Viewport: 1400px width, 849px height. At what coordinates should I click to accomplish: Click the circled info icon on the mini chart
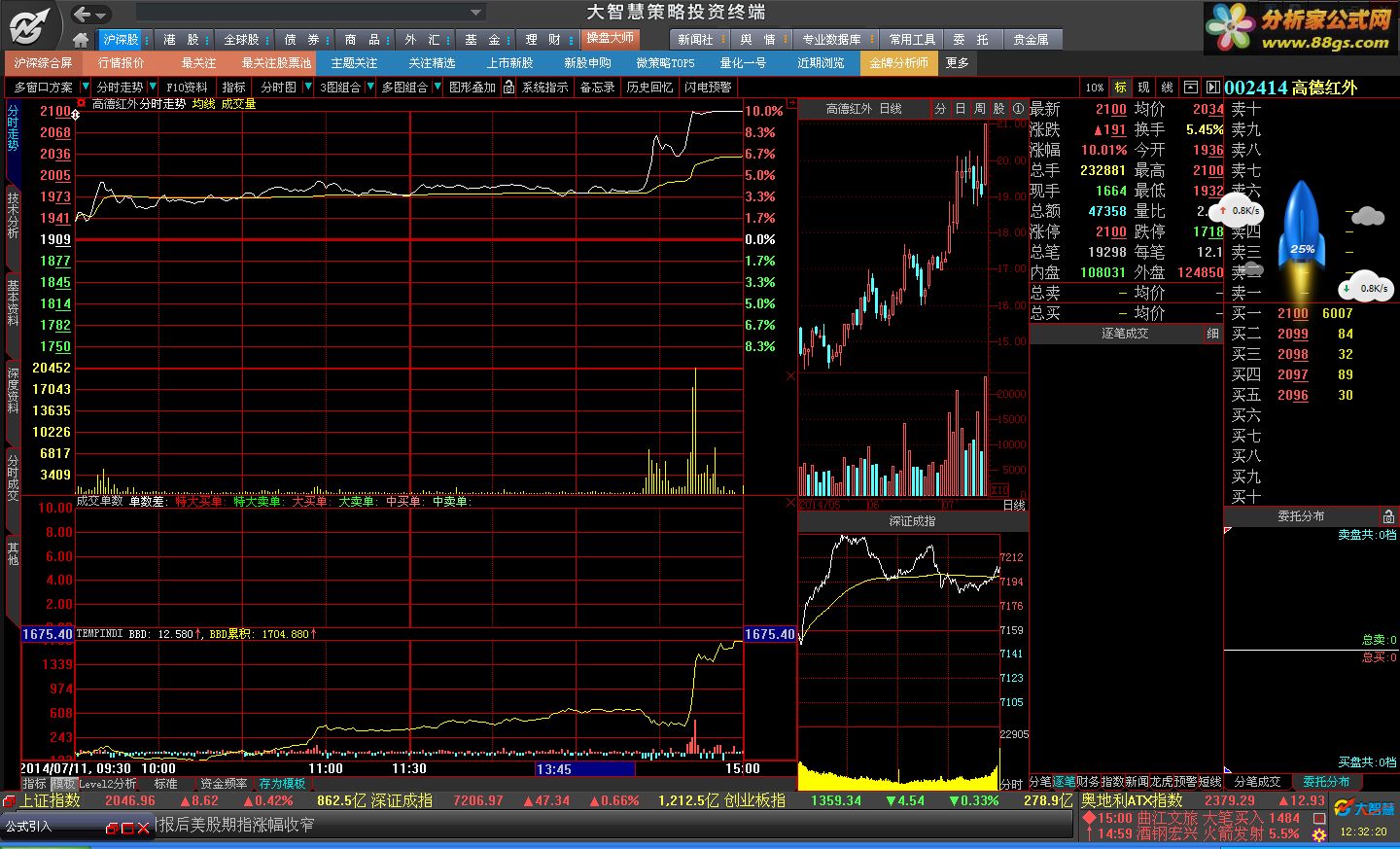click(x=1018, y=109)
